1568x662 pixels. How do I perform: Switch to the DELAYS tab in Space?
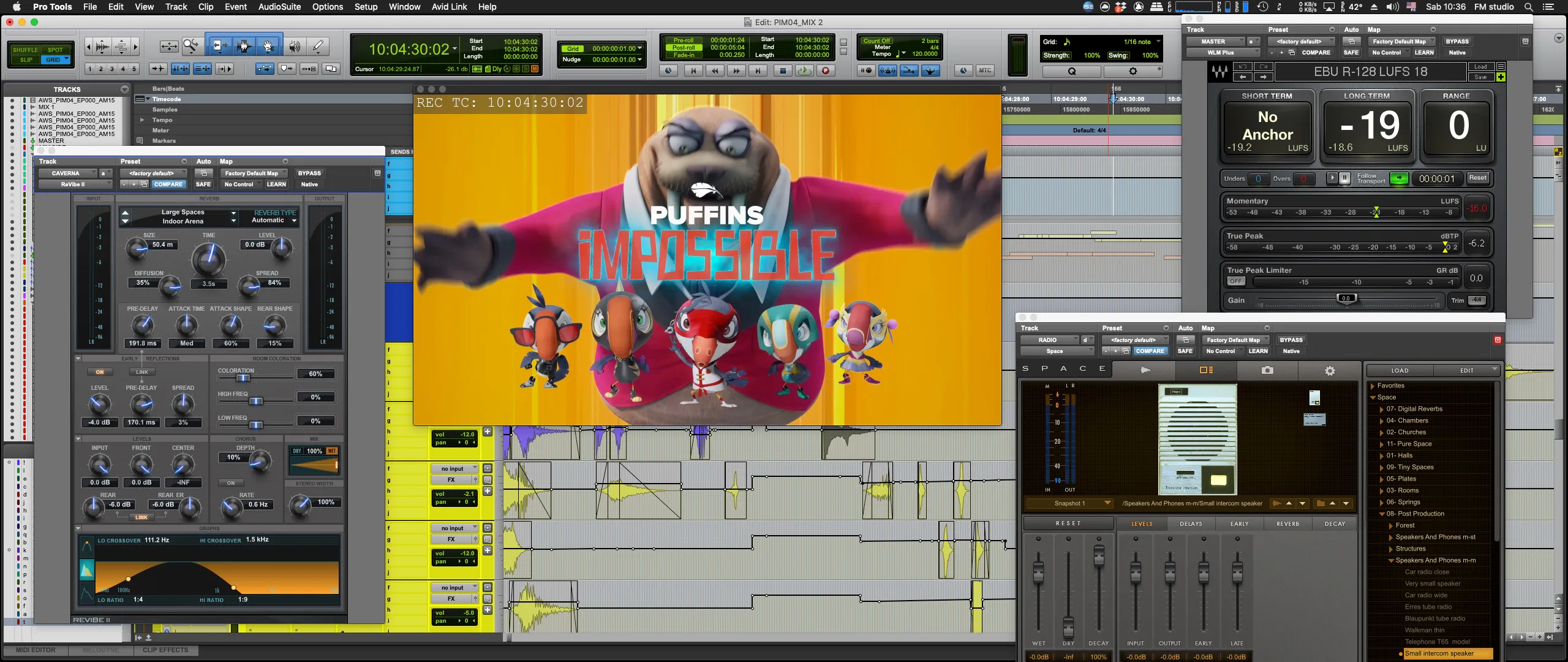(1191, 524)
